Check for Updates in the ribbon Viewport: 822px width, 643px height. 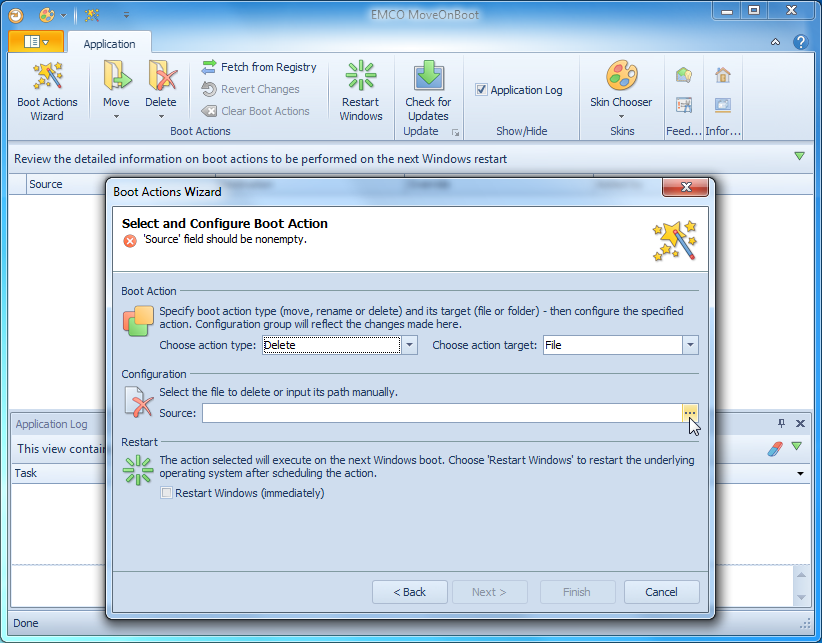point(428,92)
